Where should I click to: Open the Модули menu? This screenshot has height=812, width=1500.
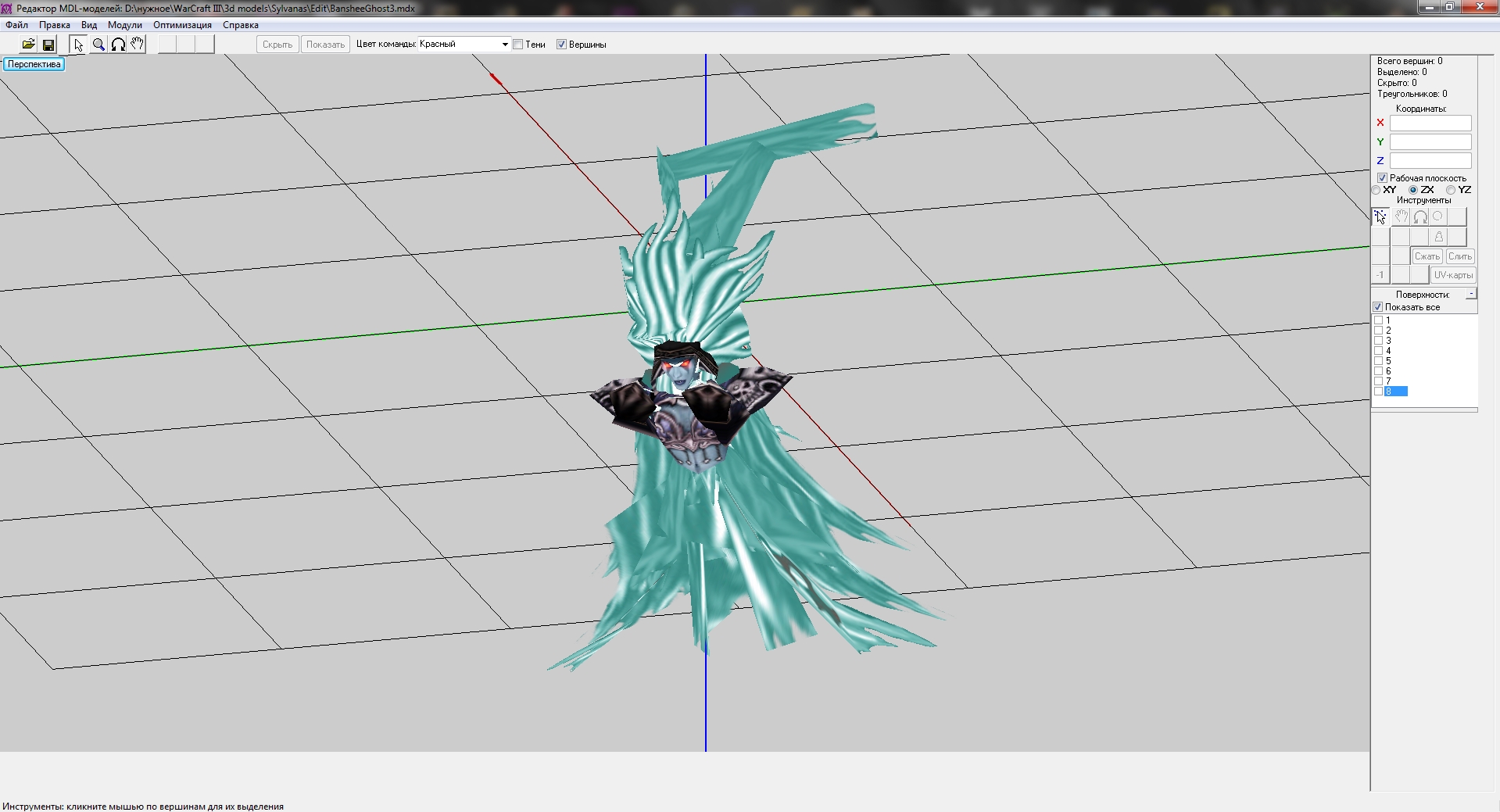point(125,25)
